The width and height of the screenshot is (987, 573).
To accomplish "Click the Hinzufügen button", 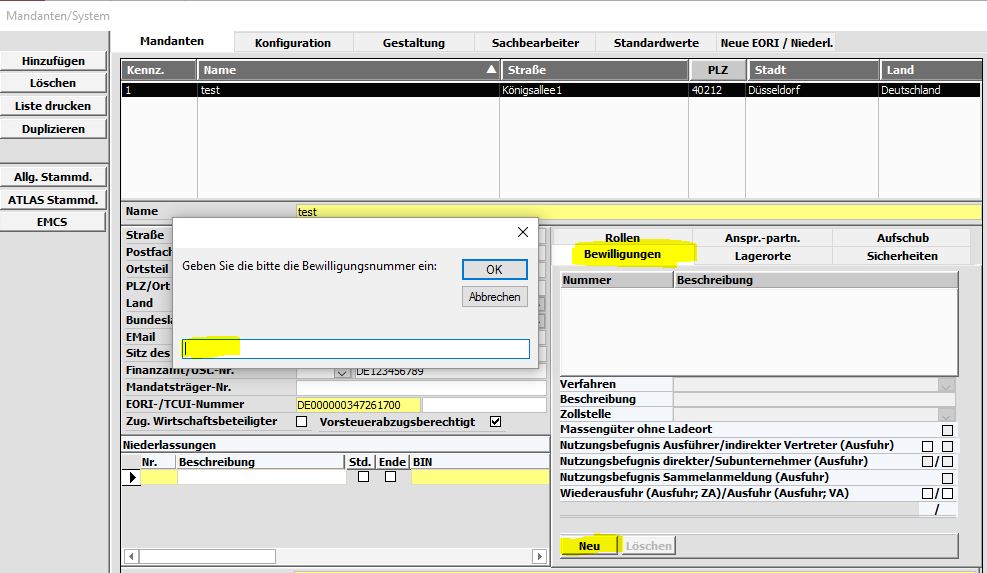I will pos(53,61).
